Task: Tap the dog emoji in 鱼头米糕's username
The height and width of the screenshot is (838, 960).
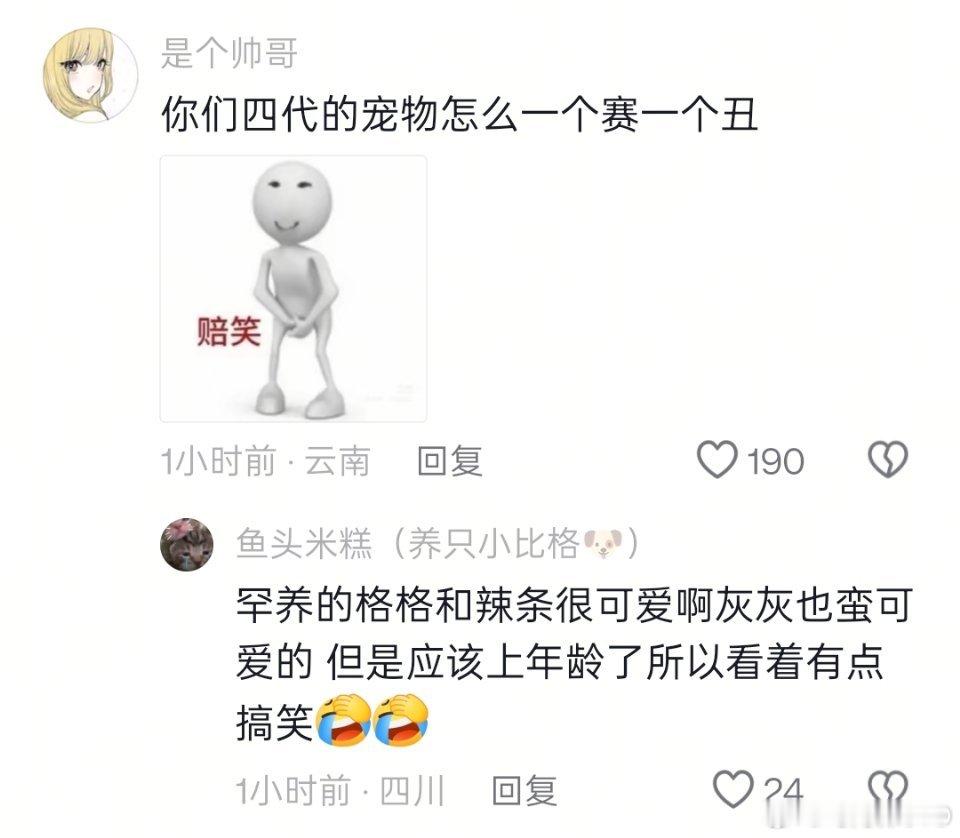Action: (602, 544)
